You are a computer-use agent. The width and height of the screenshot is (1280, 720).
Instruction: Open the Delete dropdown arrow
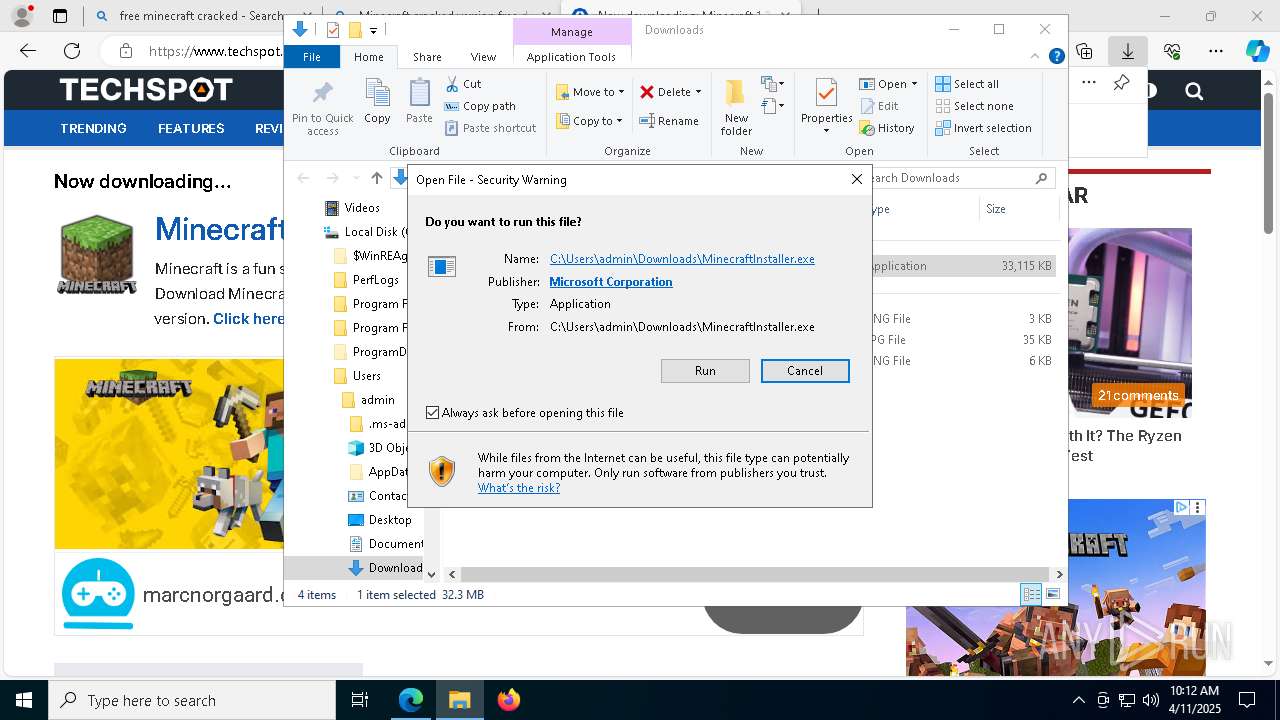(x=698, y=92)
